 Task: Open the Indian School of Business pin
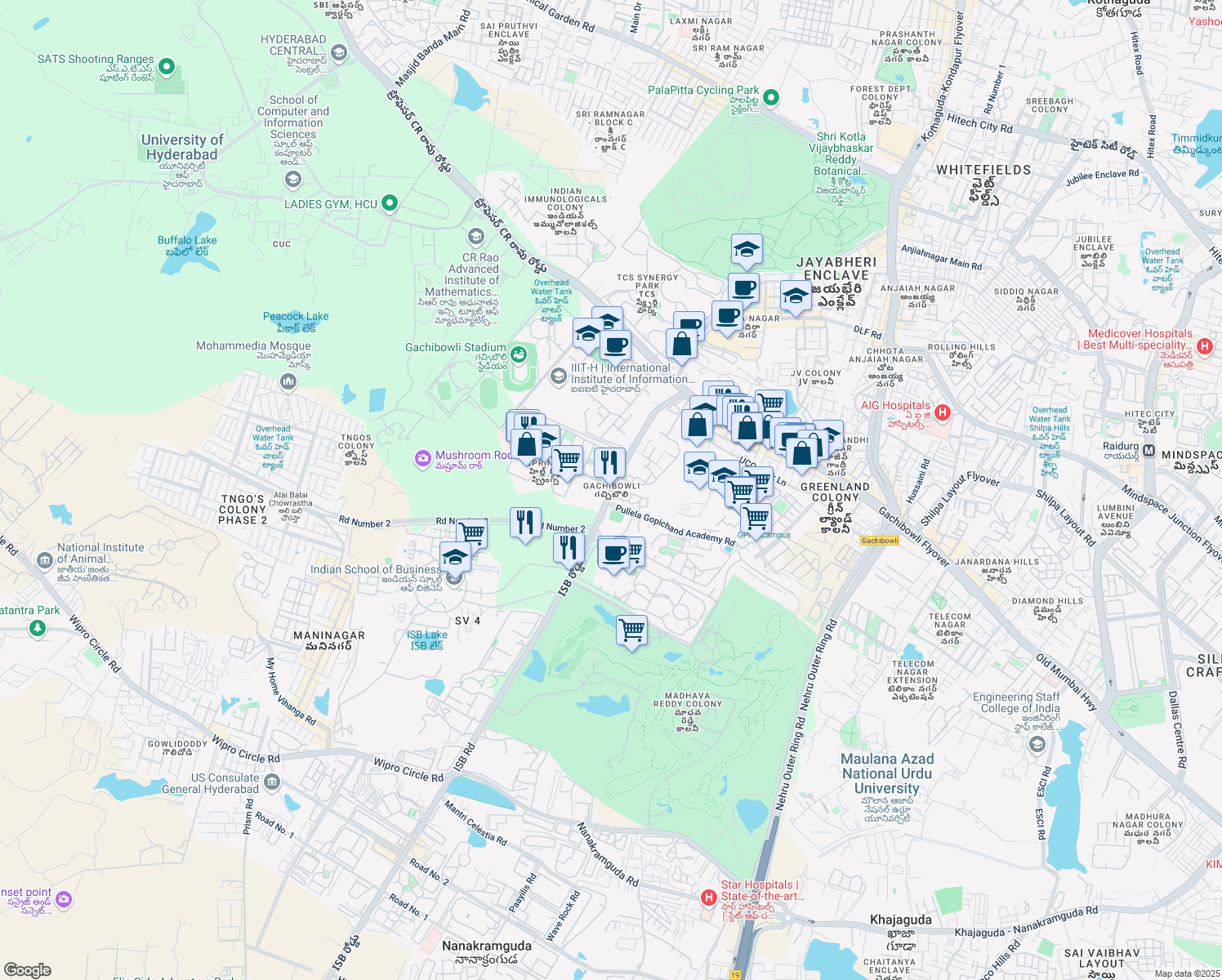tap(455, 578)
